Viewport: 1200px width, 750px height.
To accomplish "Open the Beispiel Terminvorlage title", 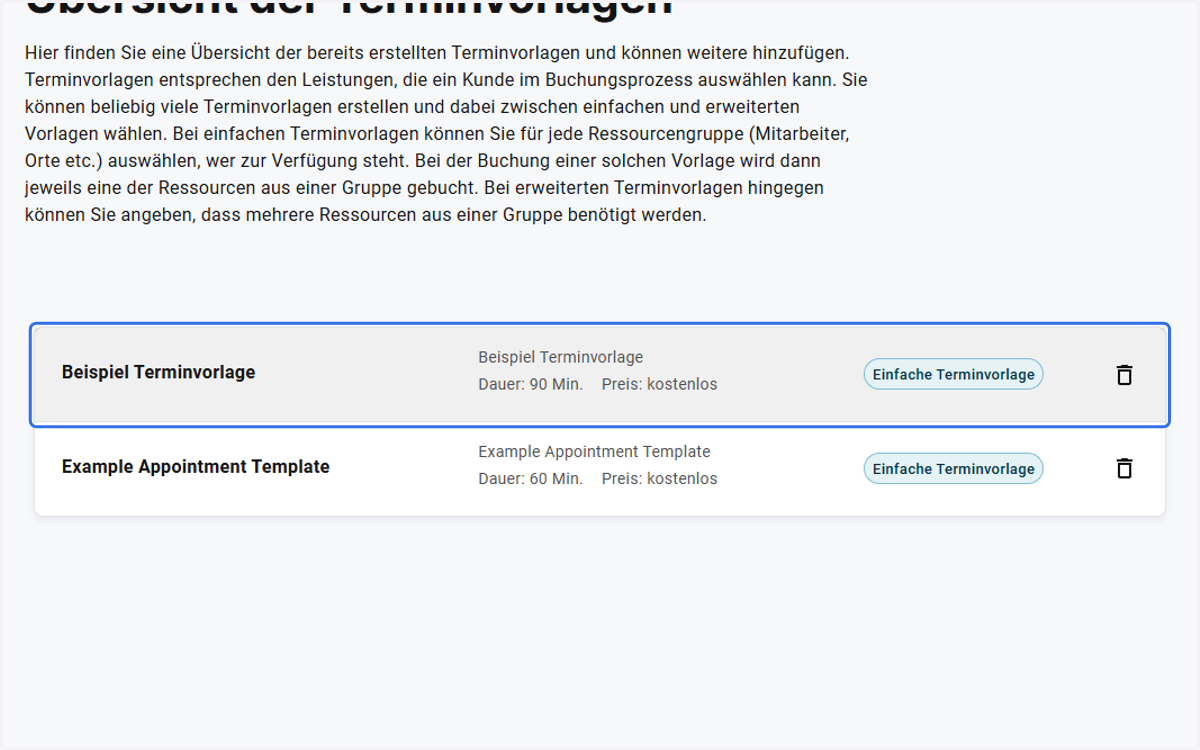I will coord(158,372).
